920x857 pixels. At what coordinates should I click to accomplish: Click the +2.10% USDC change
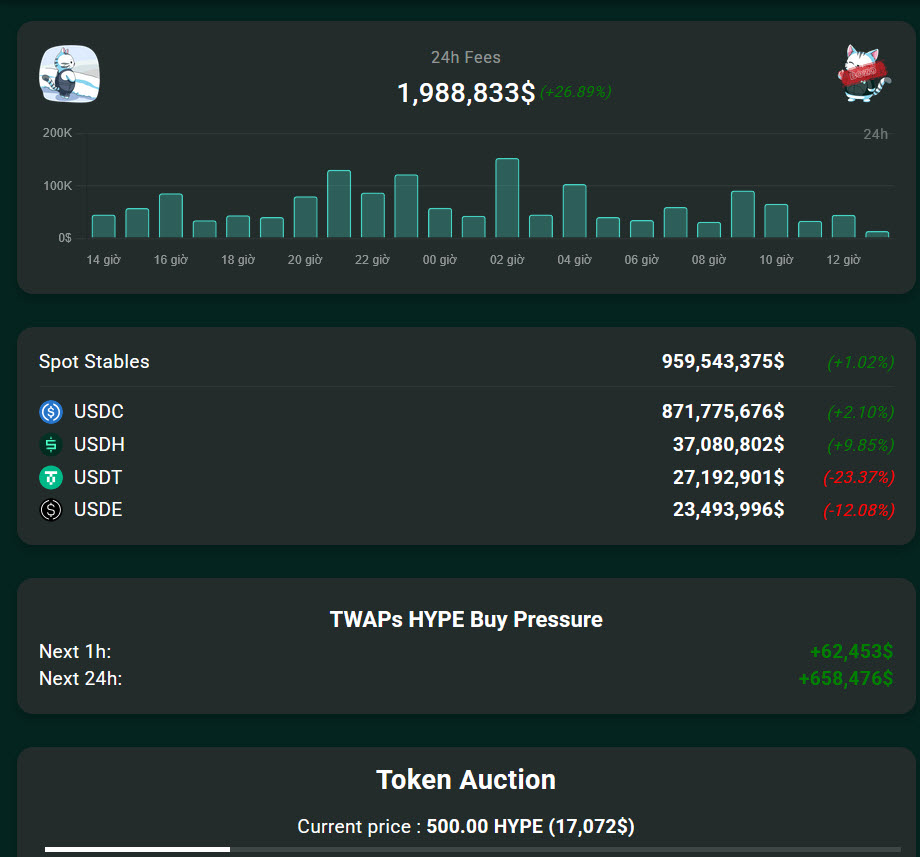(x=861, y=413)
